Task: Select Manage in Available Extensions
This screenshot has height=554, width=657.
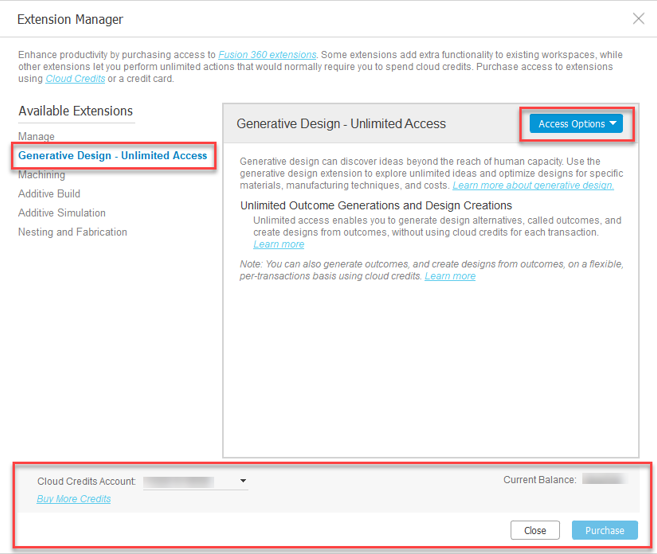Action: 36,136
